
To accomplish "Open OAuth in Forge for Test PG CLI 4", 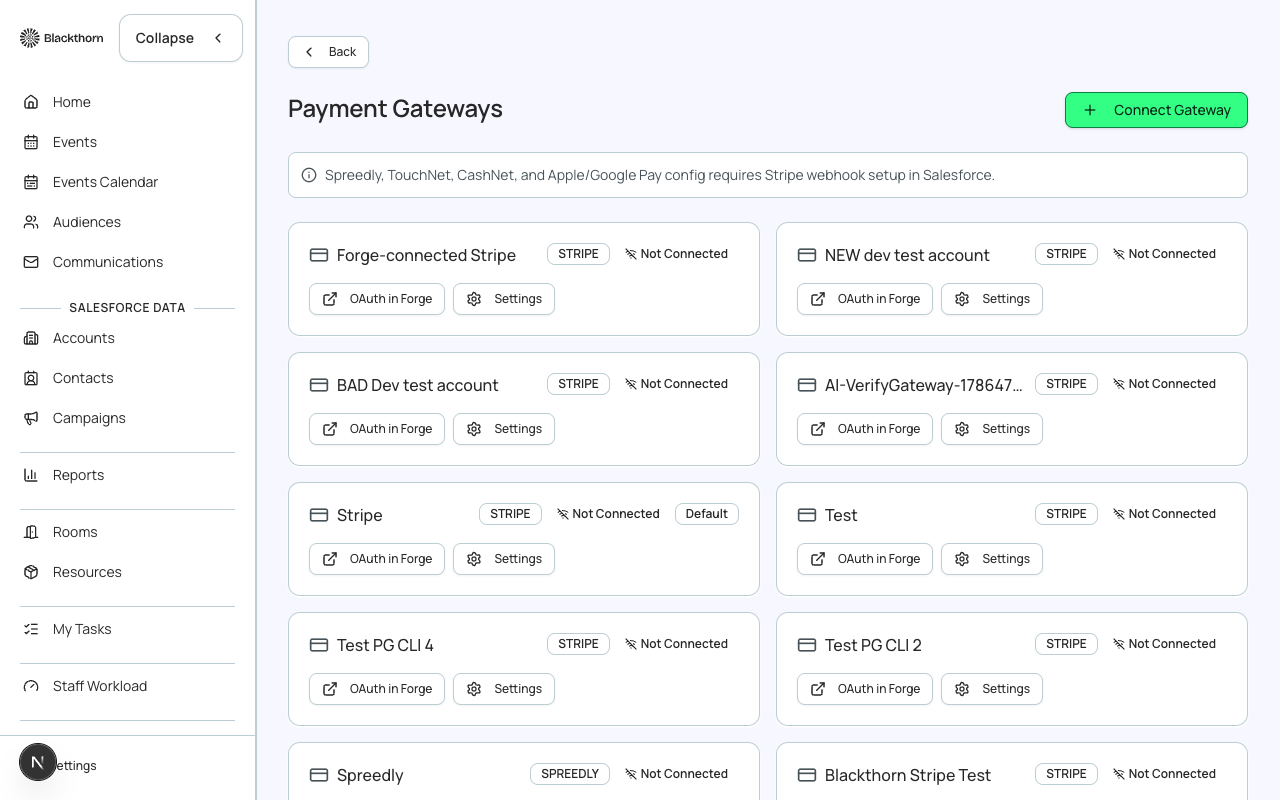I will click(x=377, y=689).
